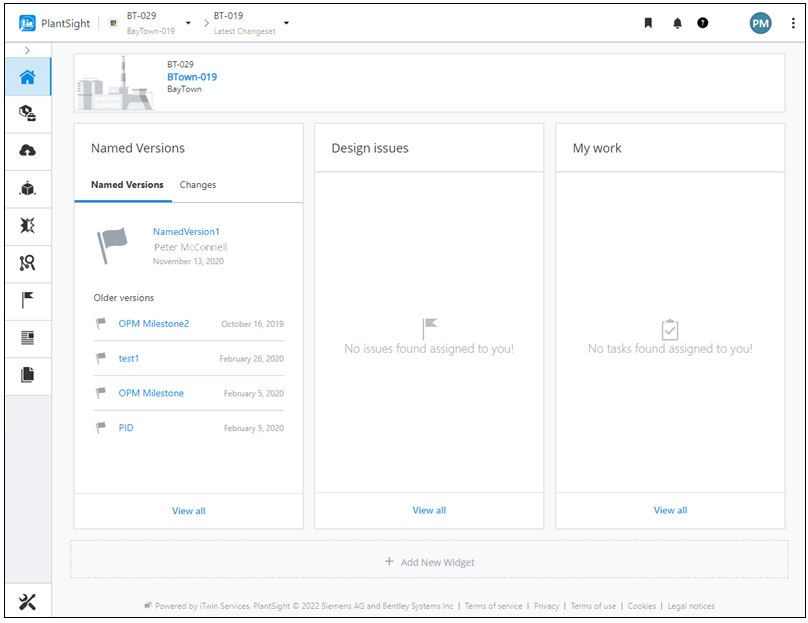Screen dimensions: 808x623
Task: Switch to the Changes tab
Action: click(197, 185)
